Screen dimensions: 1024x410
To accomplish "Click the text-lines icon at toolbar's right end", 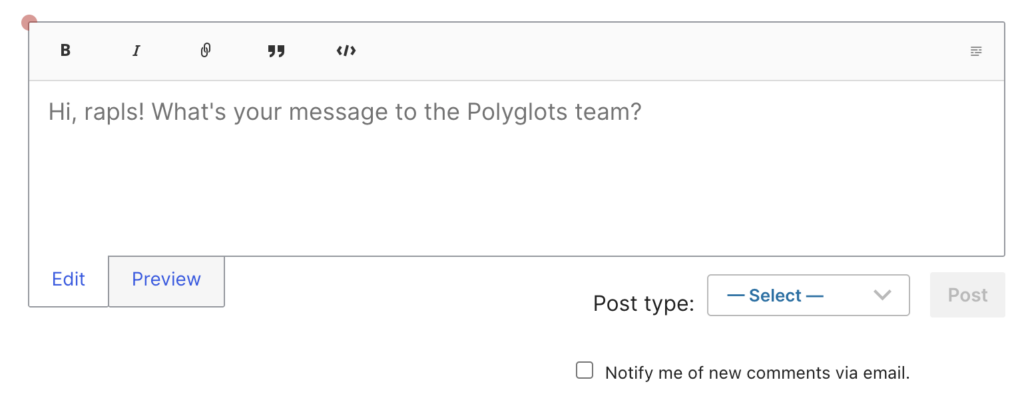I will click(976, 51).
